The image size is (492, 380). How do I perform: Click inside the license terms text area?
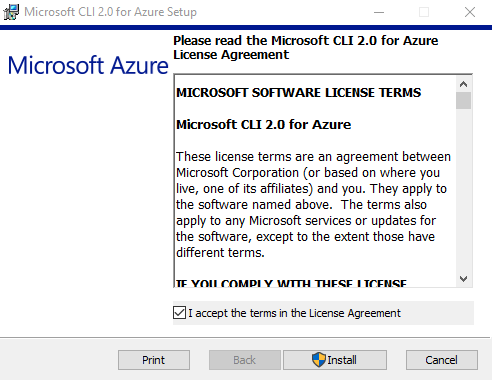[315, 181]
